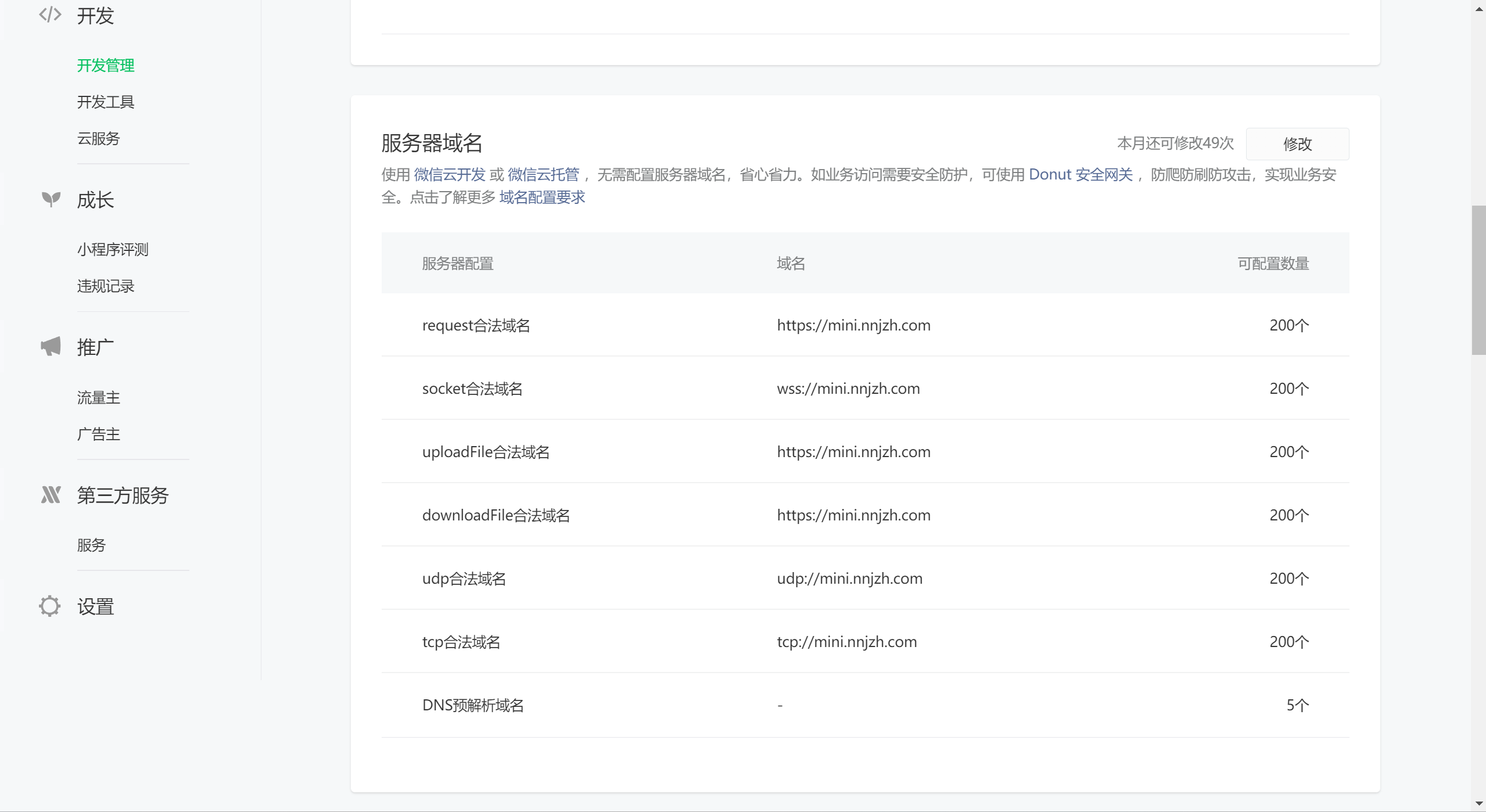Open 开发管理 in the sidebar
The width and height of the screenshot is (1486, 812).
(106, 65)
